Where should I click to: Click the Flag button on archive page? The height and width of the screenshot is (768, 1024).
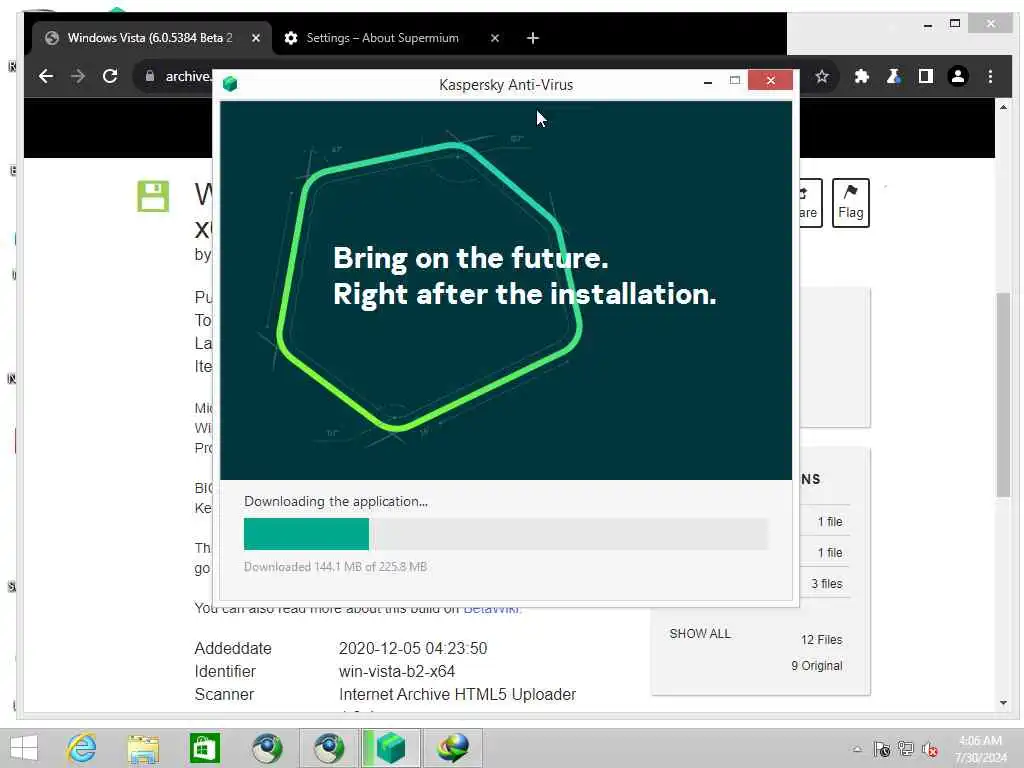[850, 202]
